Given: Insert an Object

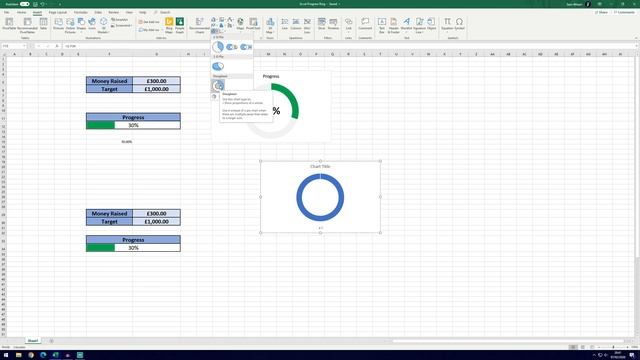Looking at the screenshot, I should (431, 24).
